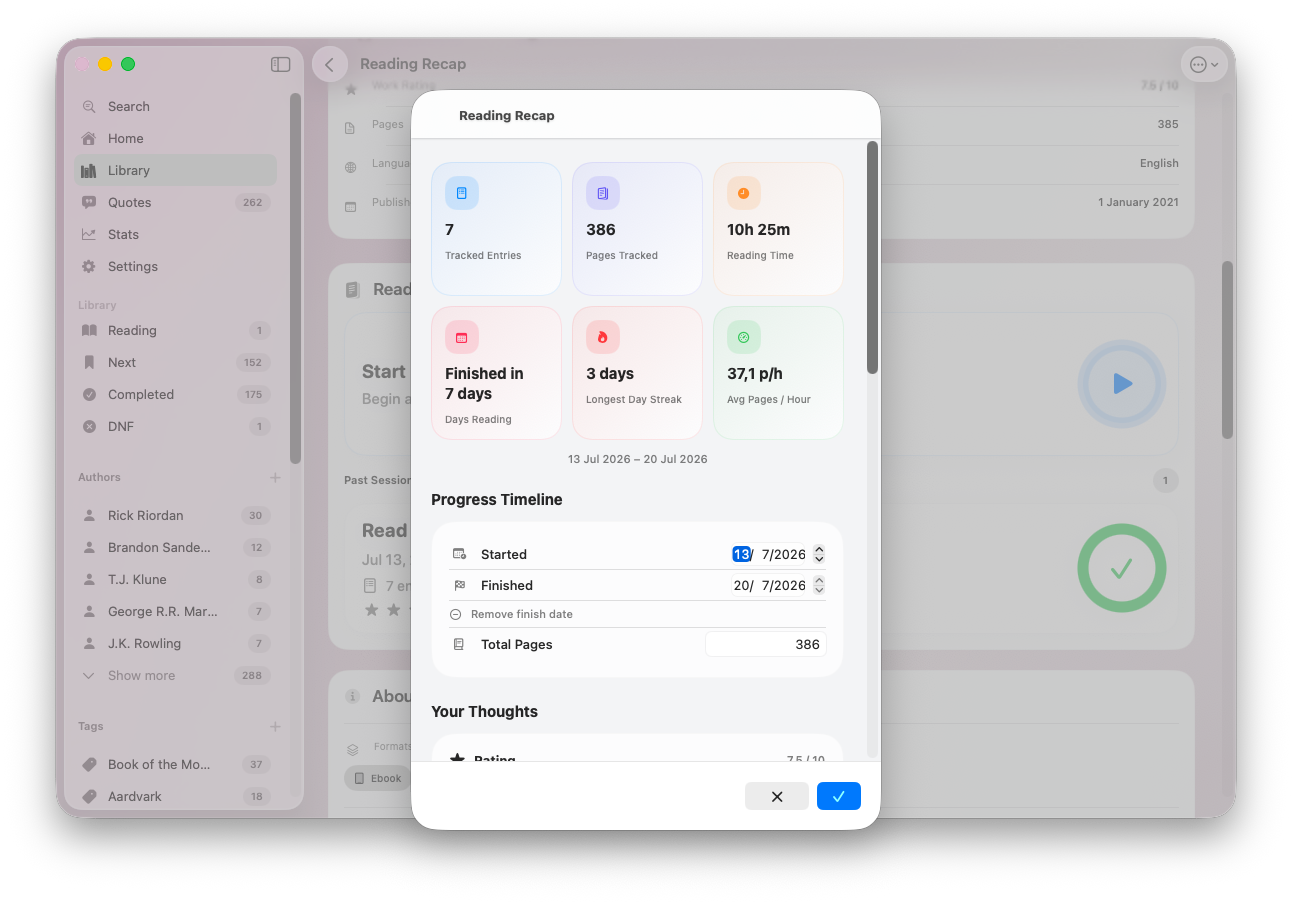Open the DNF shelf
The image size is (1292, 904).
click(175, 426)
